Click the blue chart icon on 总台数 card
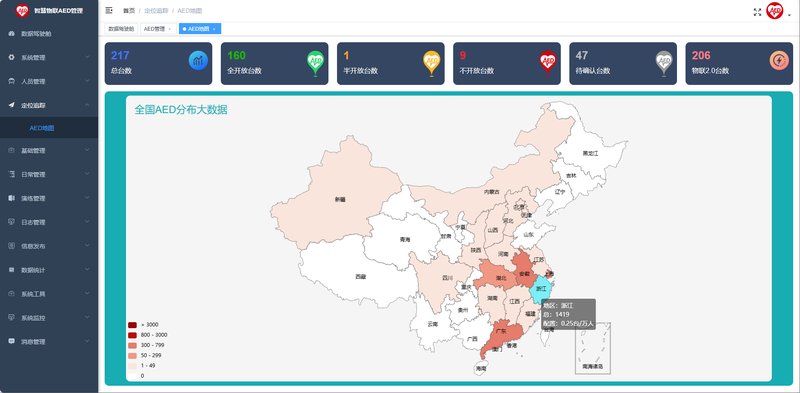Screen dimensions: 800x393 coord(198,61)
